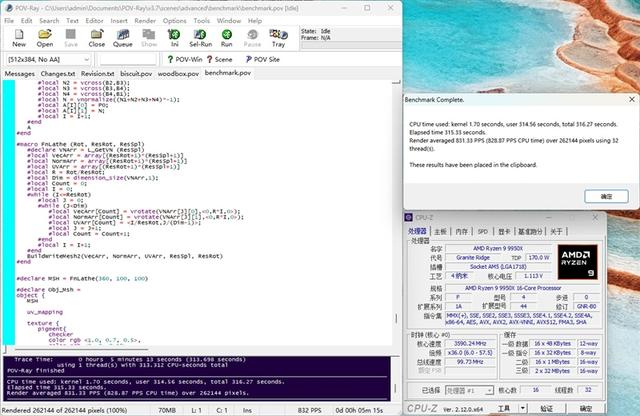Image resolution: width=640 pixels, height=416 pixels.
Task: Open the Render menu
Action: click(146, 20)
